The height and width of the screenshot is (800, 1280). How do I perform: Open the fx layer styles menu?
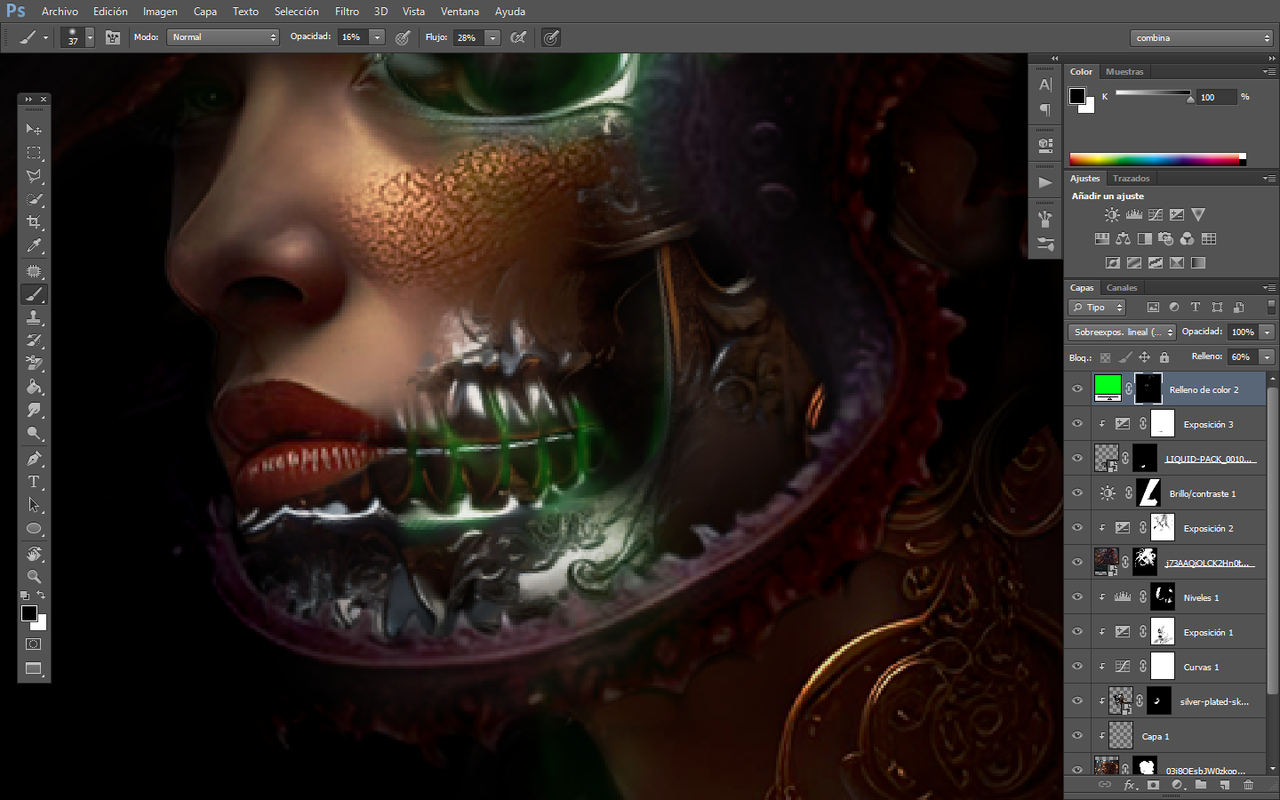1130,786
